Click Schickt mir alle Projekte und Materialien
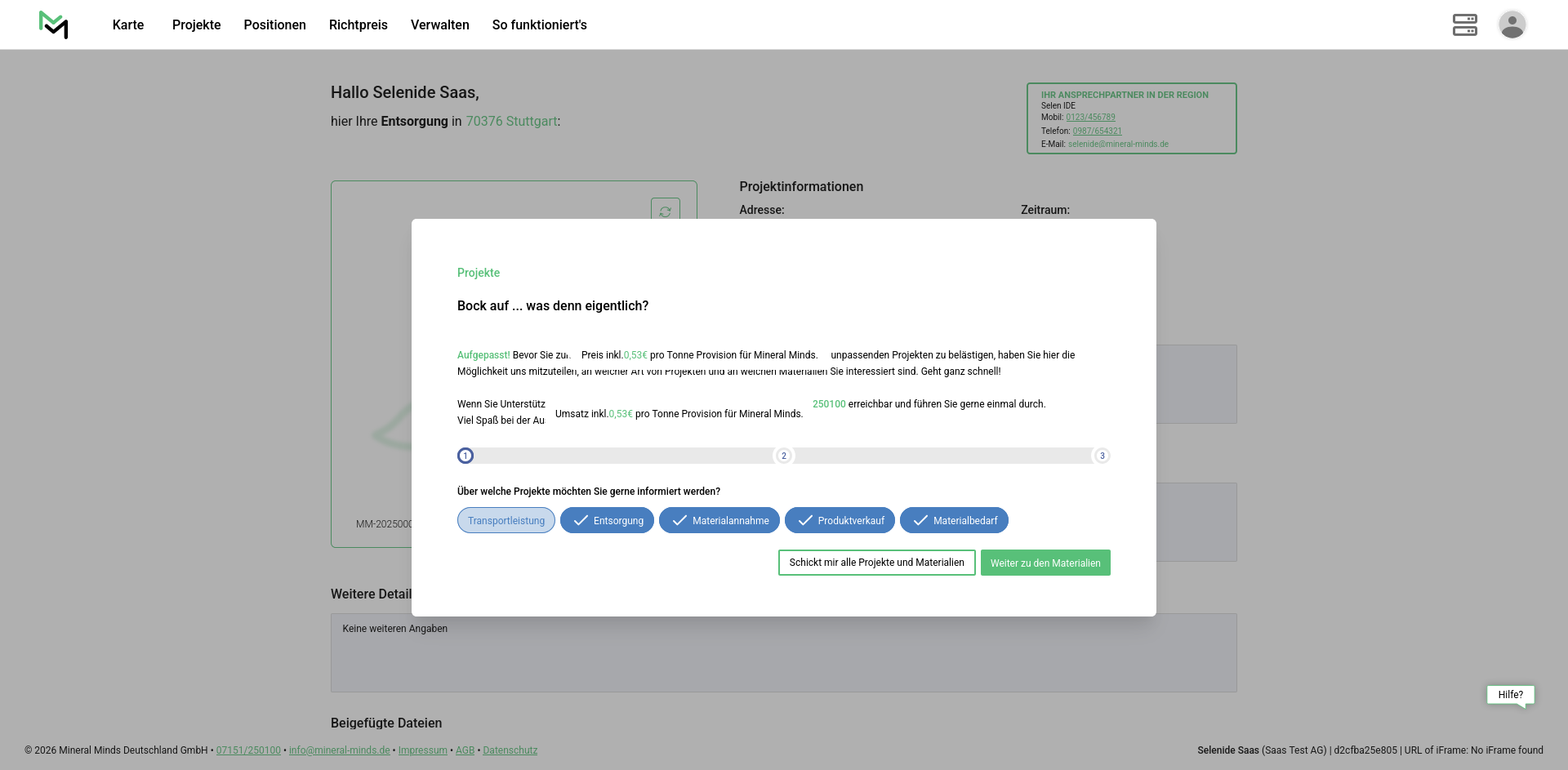Viewport: 1568px width, 770px height. (876, 563)
